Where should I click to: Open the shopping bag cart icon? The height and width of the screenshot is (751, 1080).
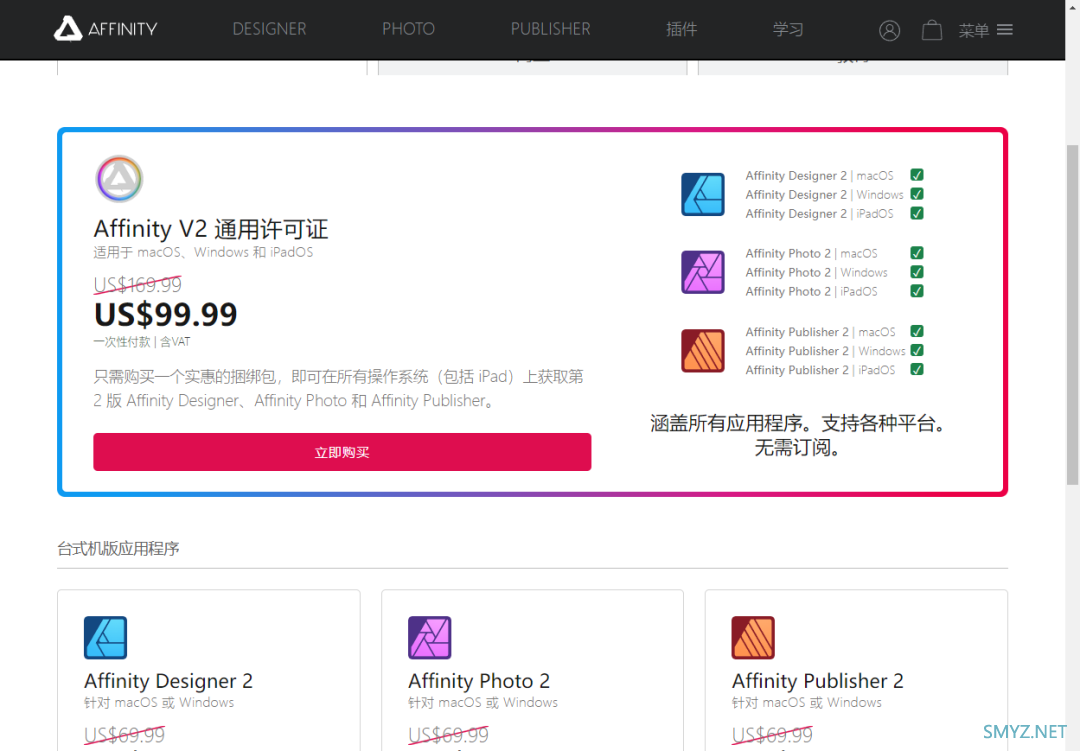coord(932,30)
